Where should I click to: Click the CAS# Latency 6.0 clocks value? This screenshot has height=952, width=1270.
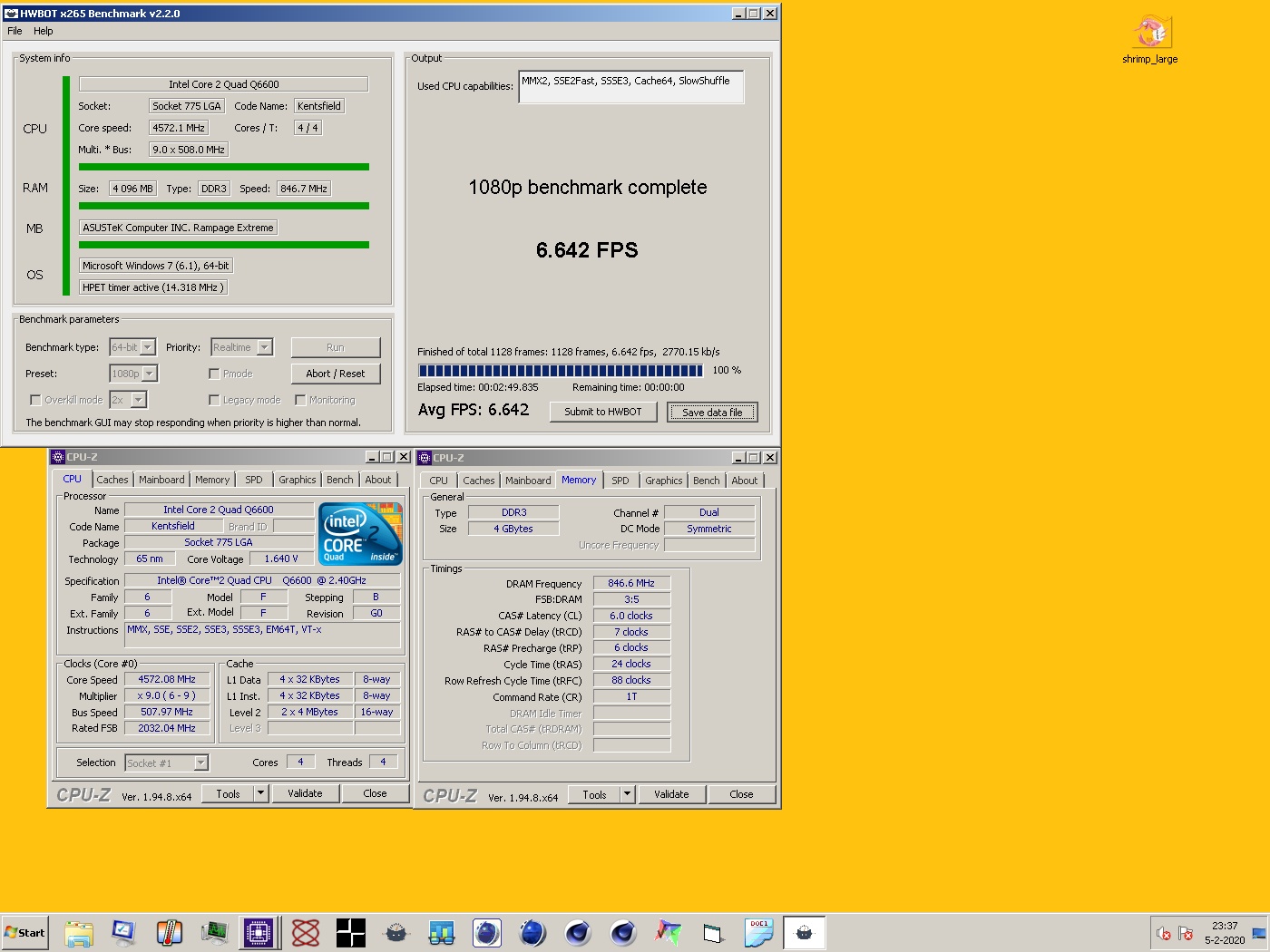point(631,616)
